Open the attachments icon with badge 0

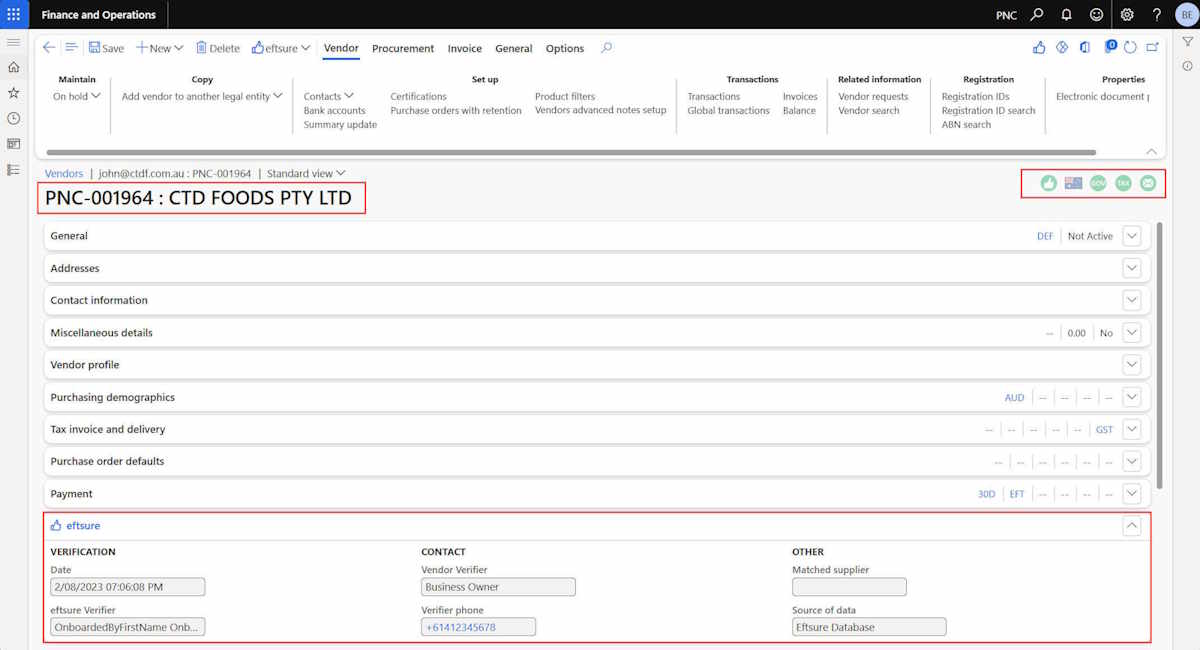[x=1110, y=46]
